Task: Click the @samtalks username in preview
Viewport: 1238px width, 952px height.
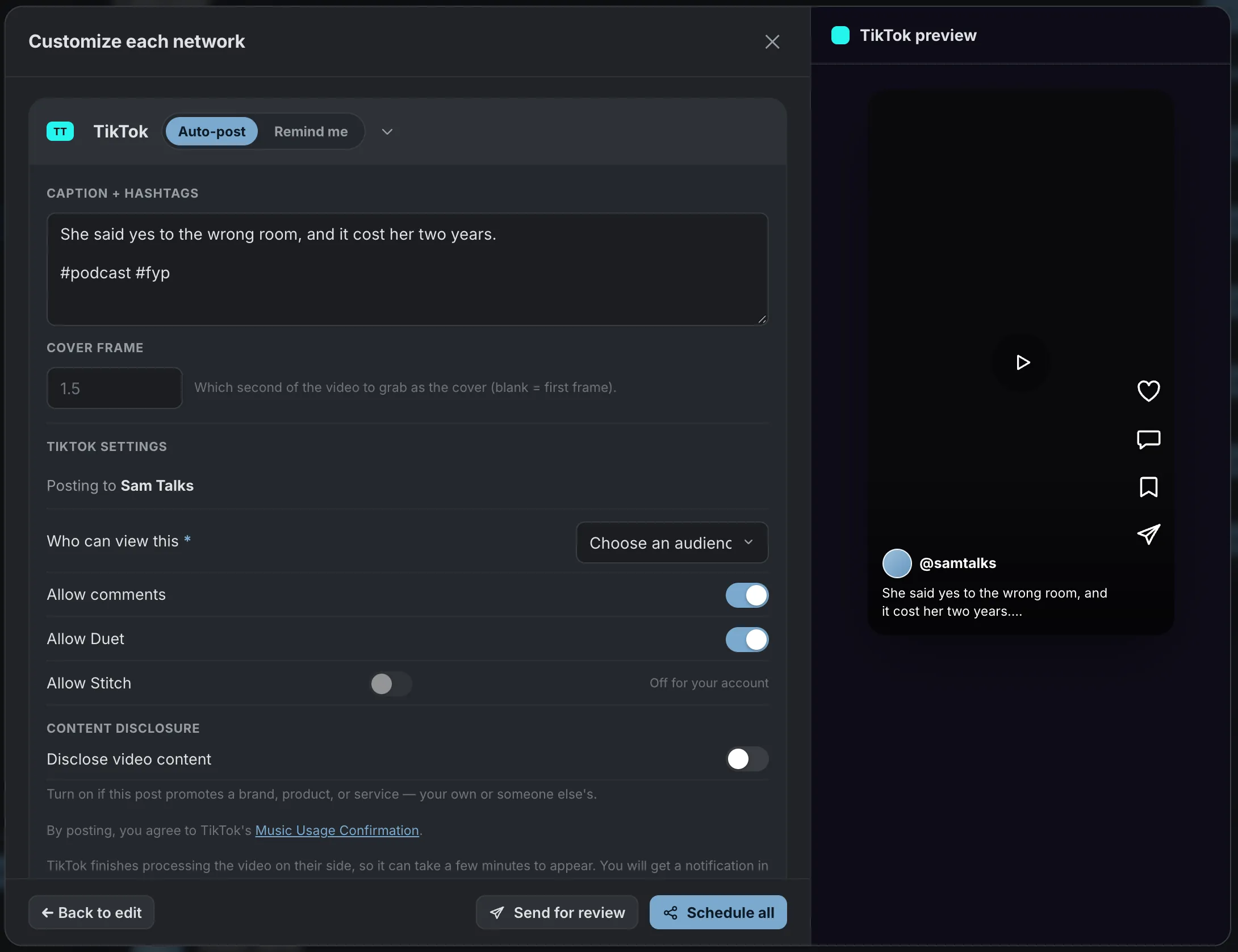Action: (x=957, y=563)
